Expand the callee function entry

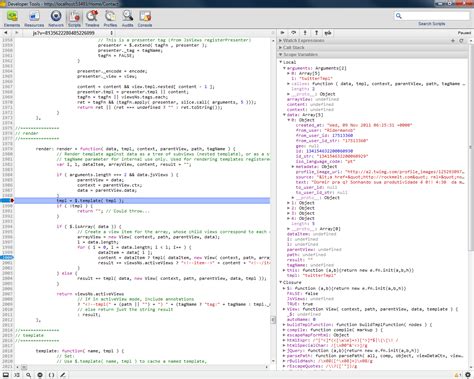pos(289,84)
